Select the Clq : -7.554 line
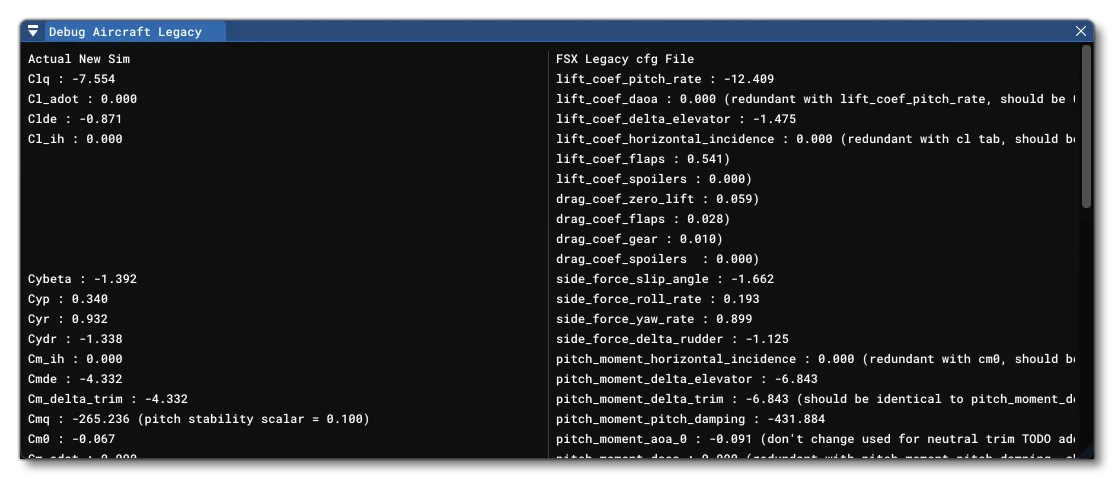1114x479 pixels. (72, 79)
